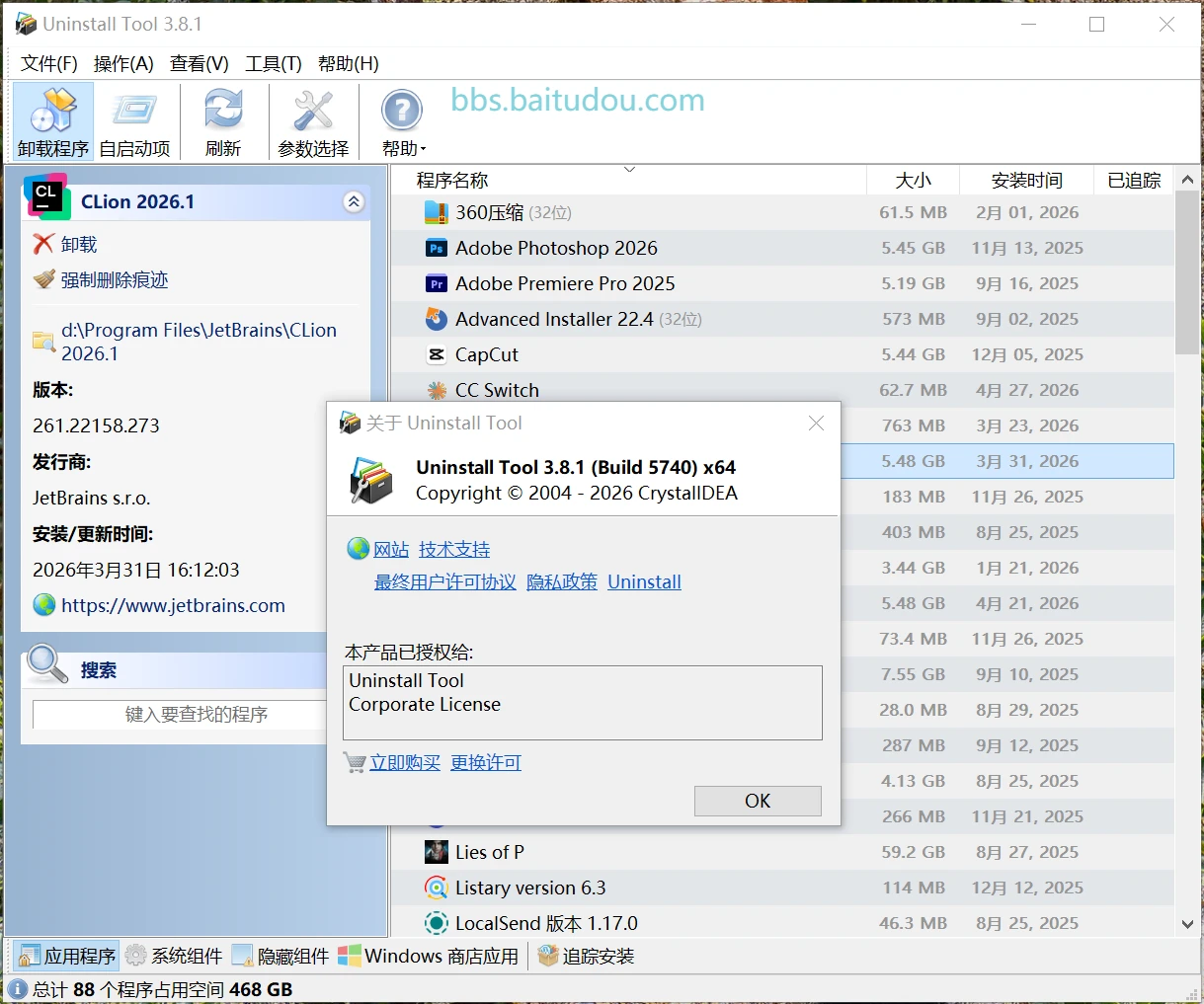Click the 强制删除痕迹 link

115,279
